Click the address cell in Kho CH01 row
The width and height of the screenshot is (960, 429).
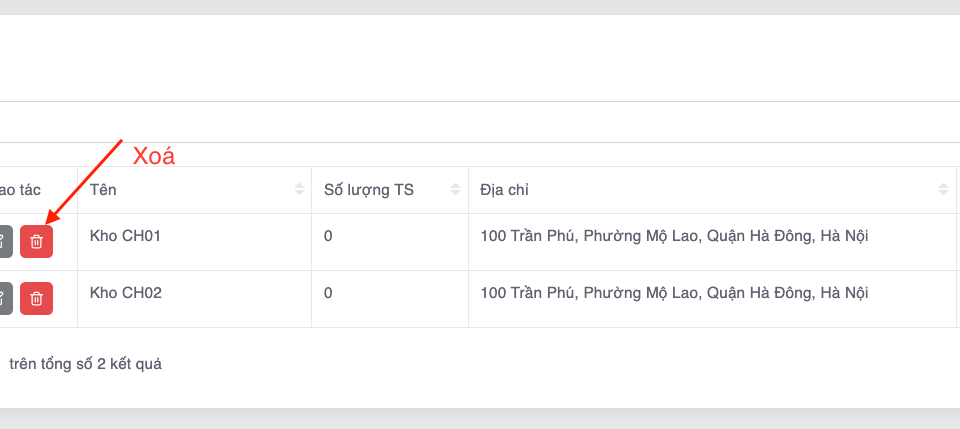pos(674,237)
